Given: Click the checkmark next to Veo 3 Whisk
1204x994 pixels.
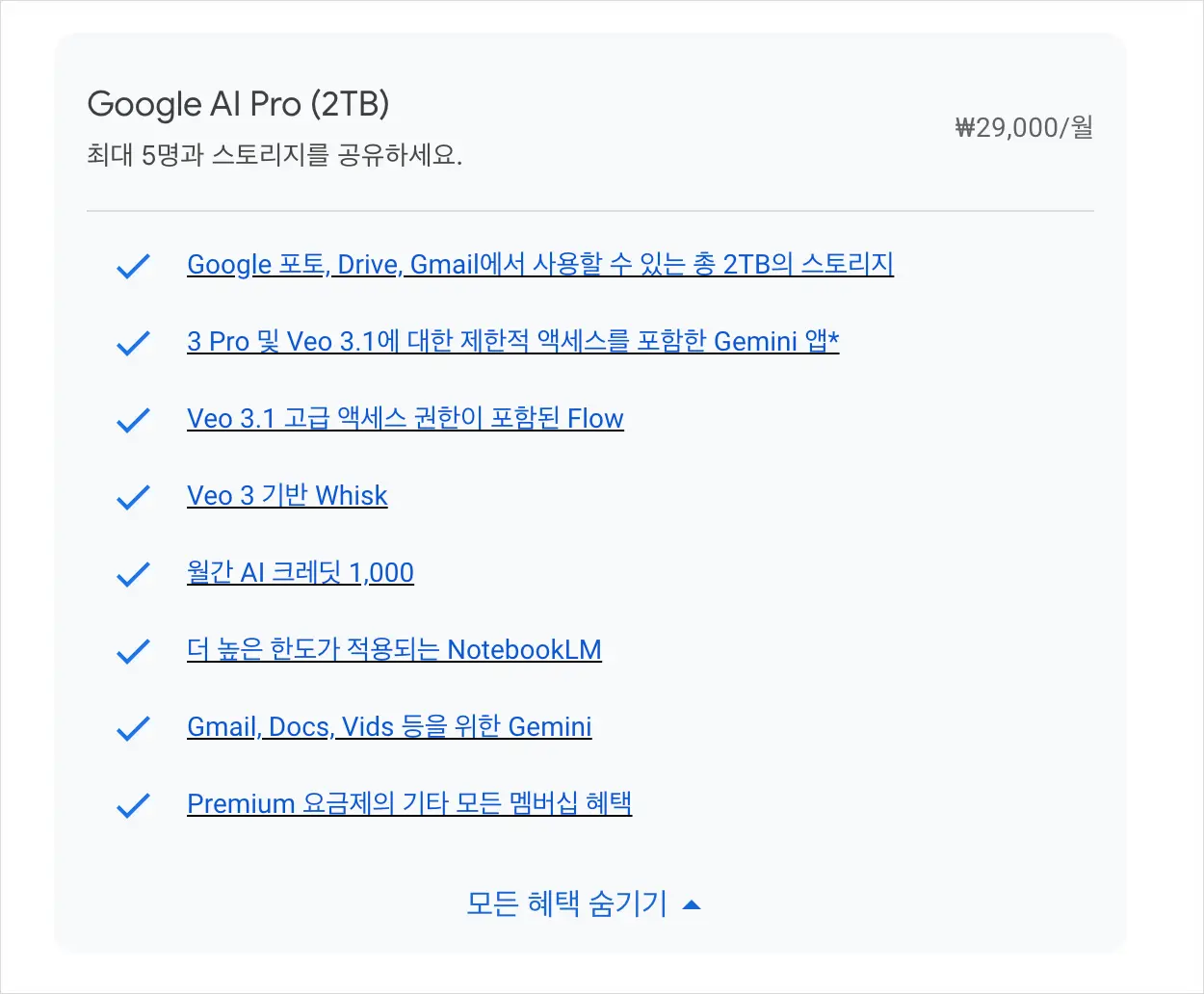Looking at the screenshot, I should coord(133,496).
